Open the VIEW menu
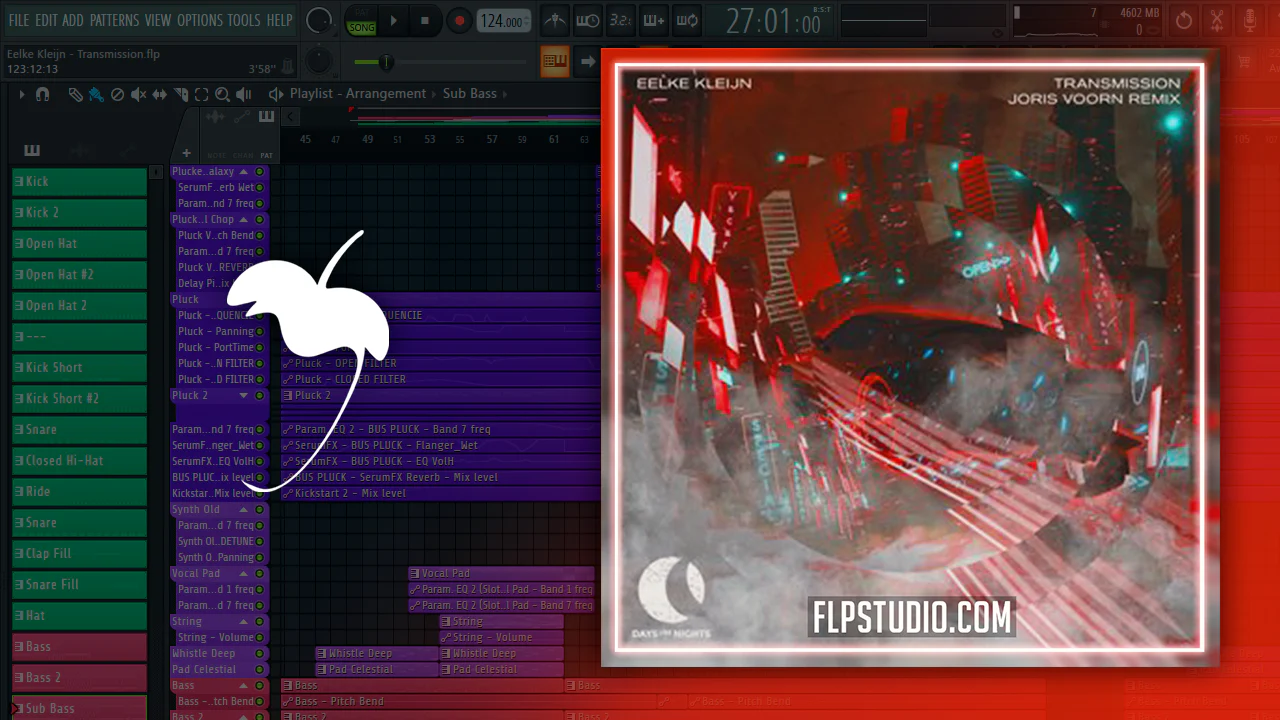Screen dimensions: 1280x720 click(x=158, y=20)
